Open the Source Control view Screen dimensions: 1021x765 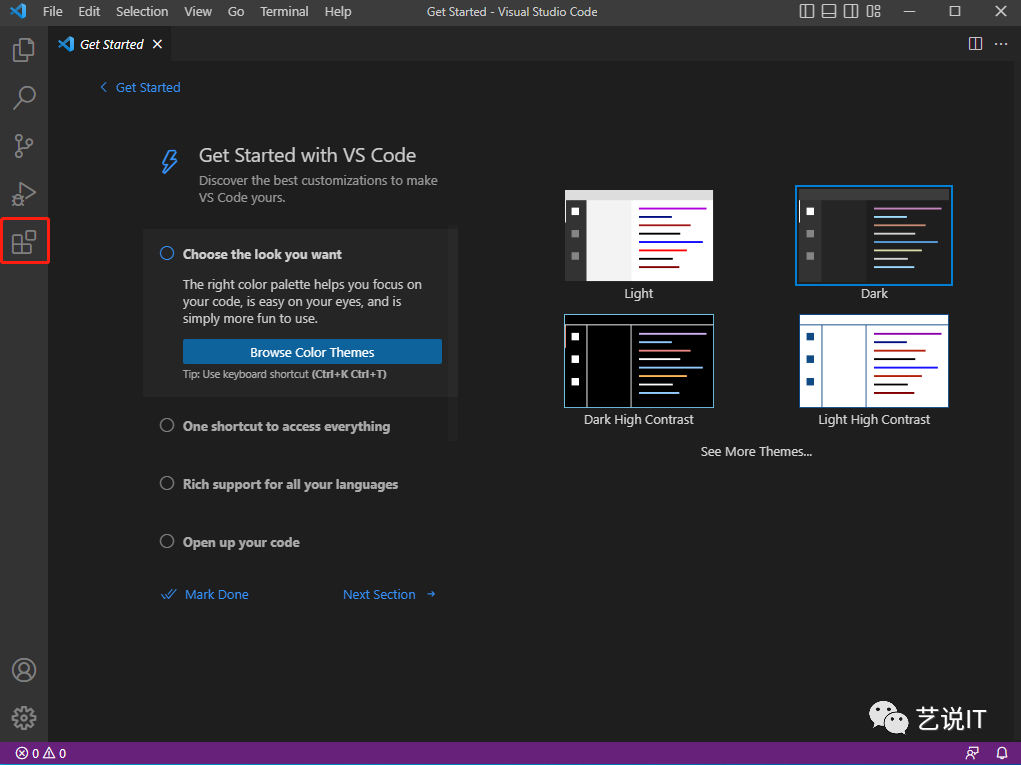tap(23, 146)
